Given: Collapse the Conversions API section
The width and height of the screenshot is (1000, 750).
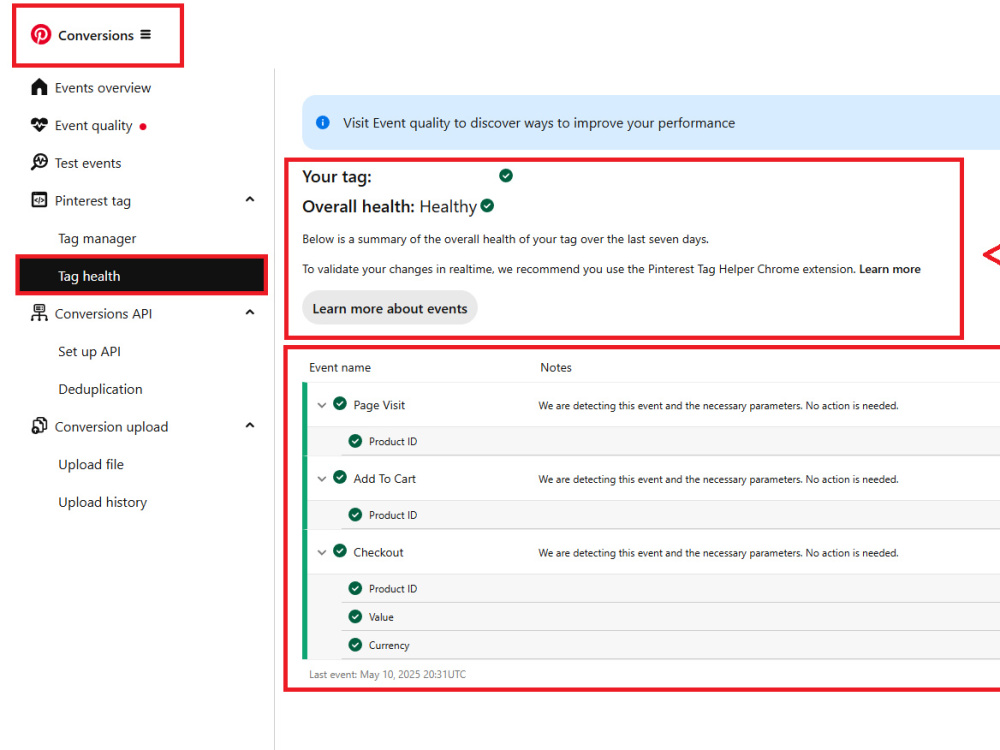Looking at the screenshot, I should (x=250, y=312).
